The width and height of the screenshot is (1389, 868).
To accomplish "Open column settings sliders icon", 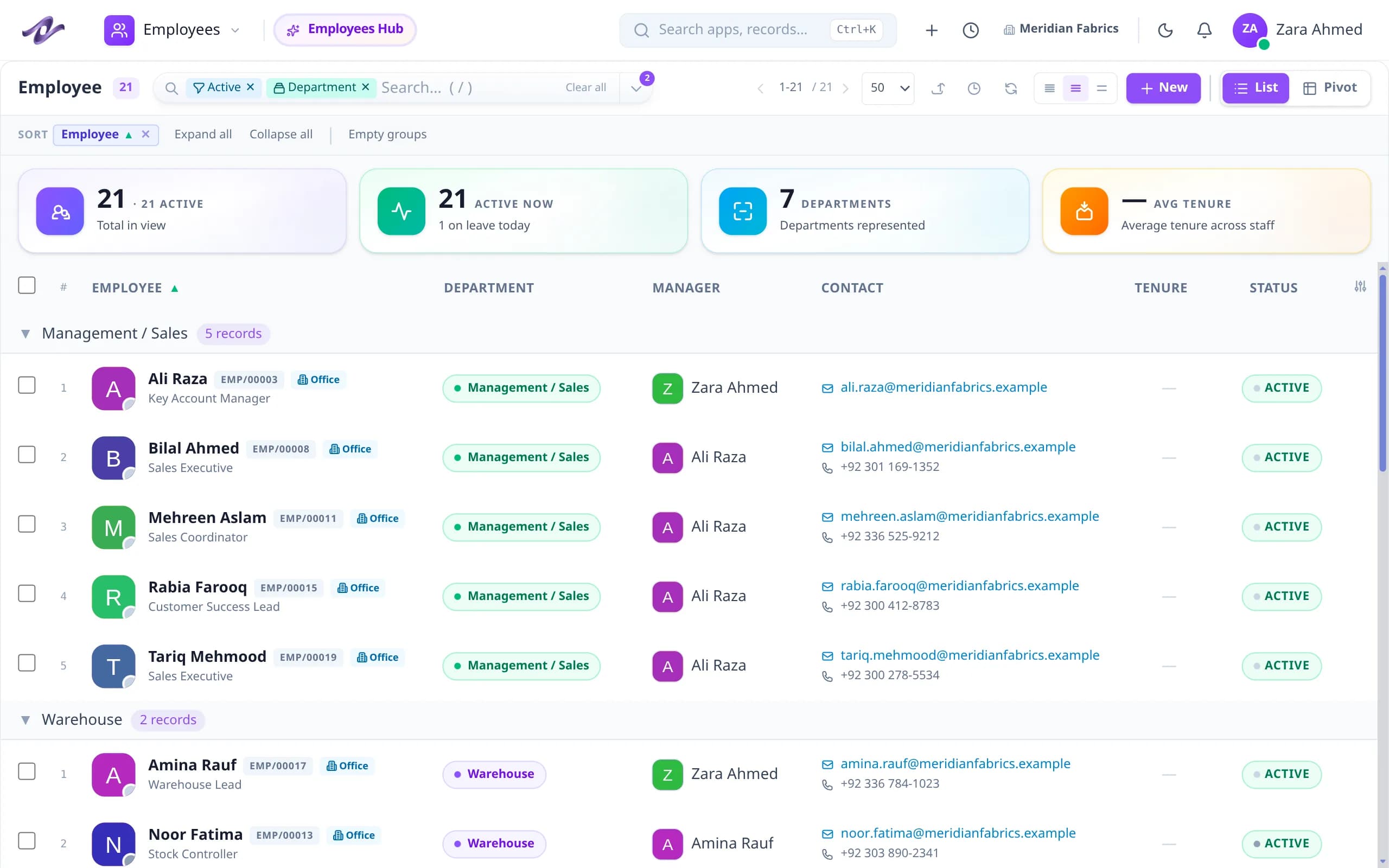I will (1360, 286).
